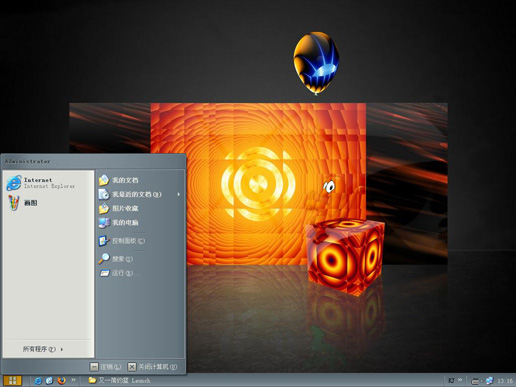The image size is (516, 387).
Task: Launch Firefox from quick launch bar
Action: 61,380
